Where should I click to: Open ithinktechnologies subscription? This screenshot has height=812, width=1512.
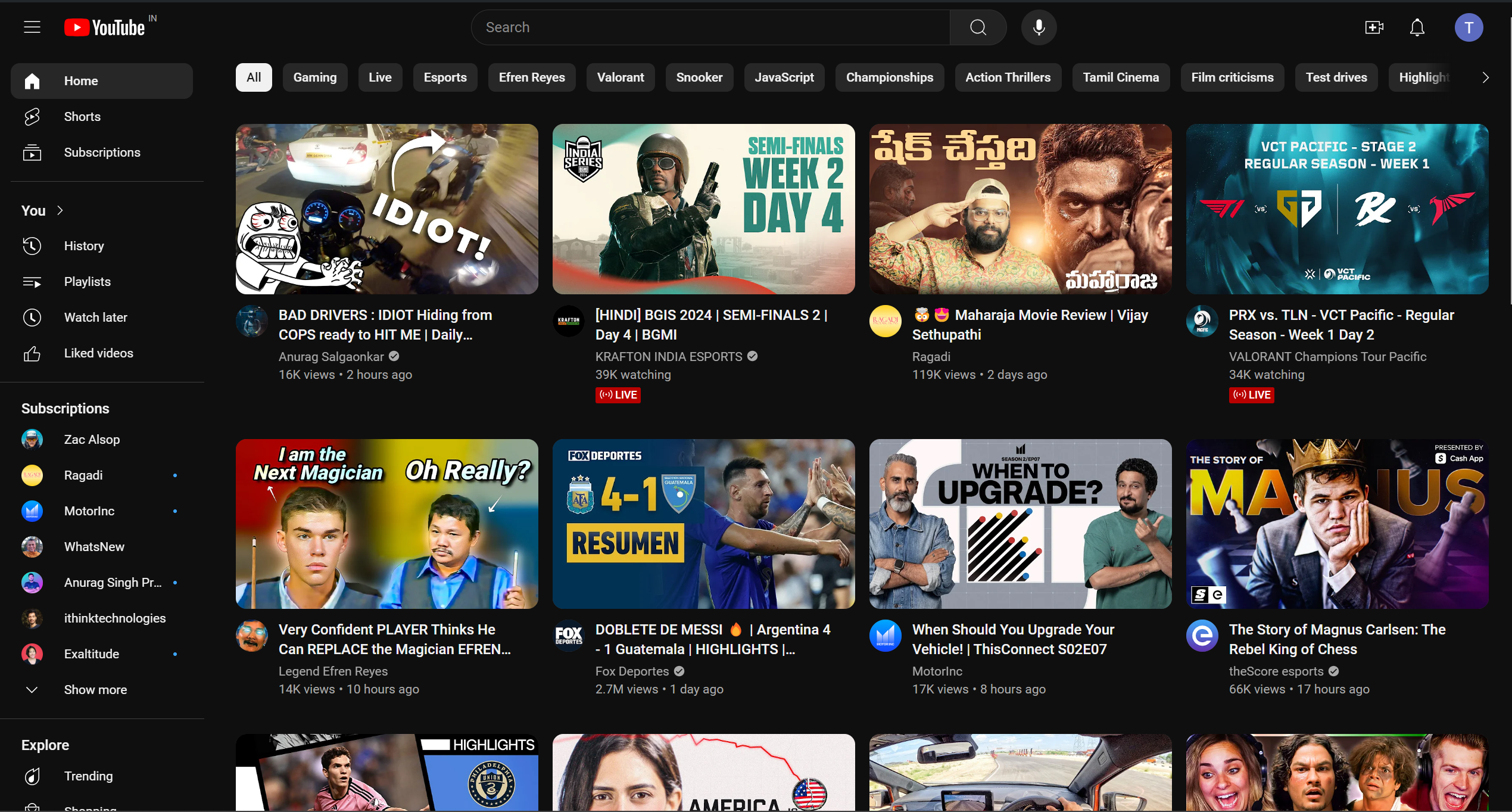pos(102,618)
